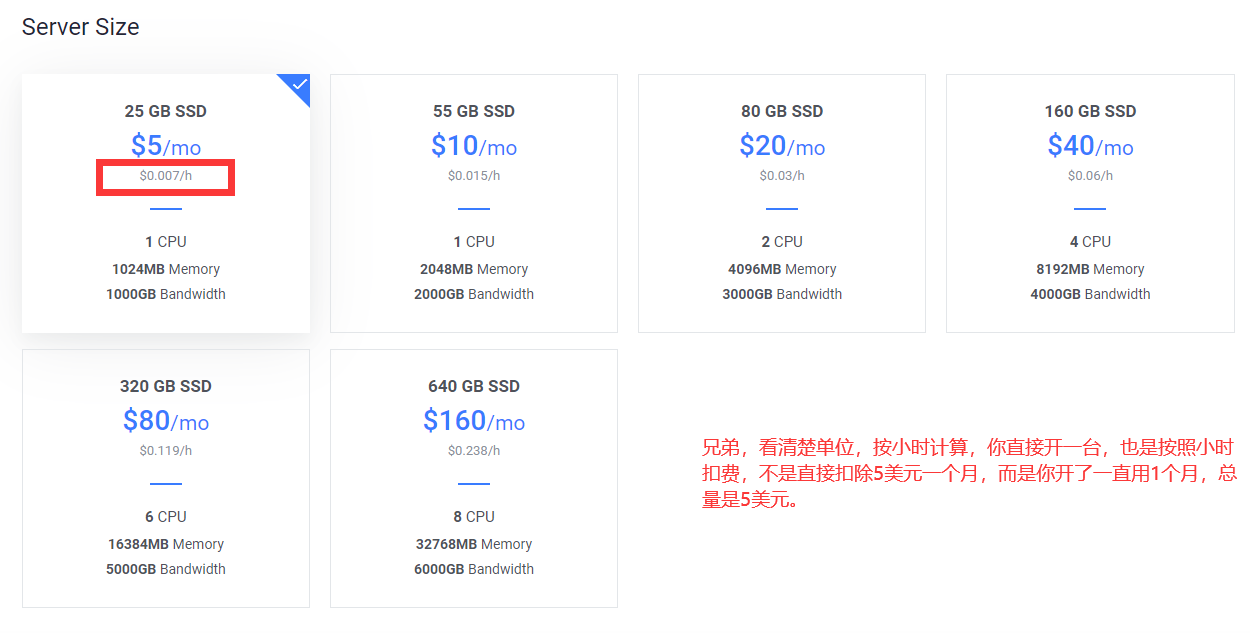
Task: Click the blue checkmark on the selected plan
Action: click(299, 85)
